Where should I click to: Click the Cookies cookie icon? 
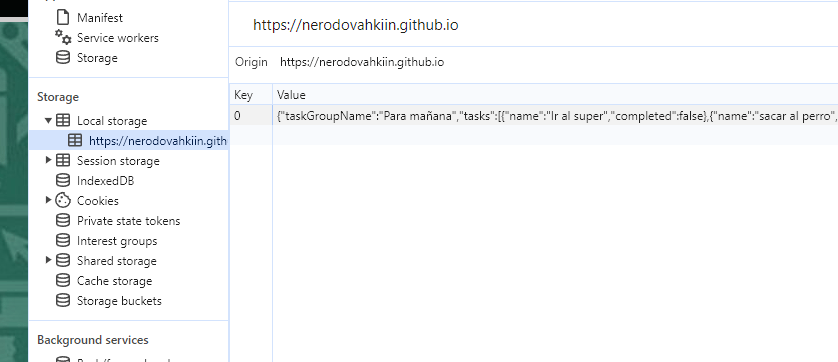tap(63, 201)
